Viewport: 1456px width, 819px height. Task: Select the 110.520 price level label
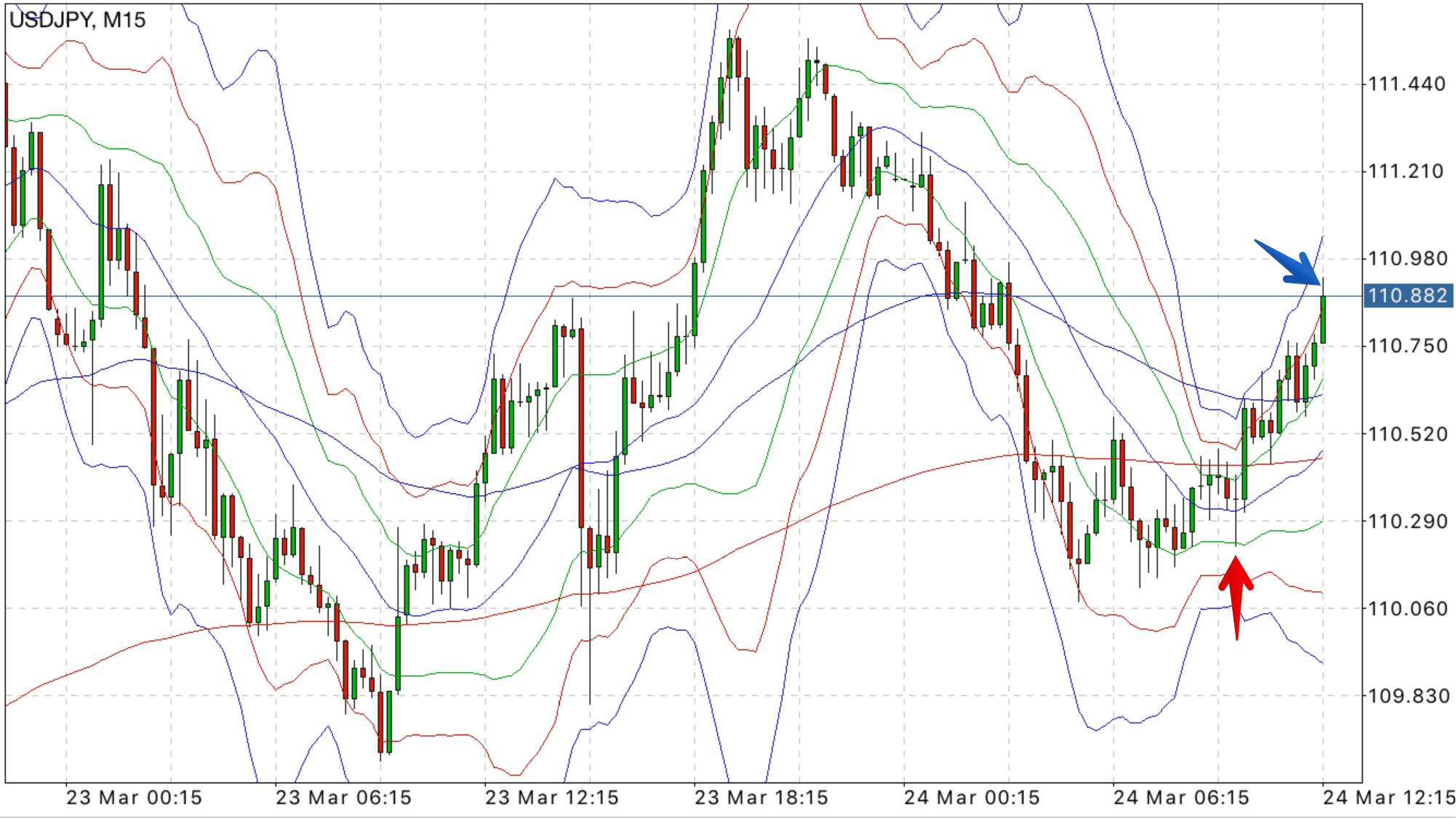1407,434
